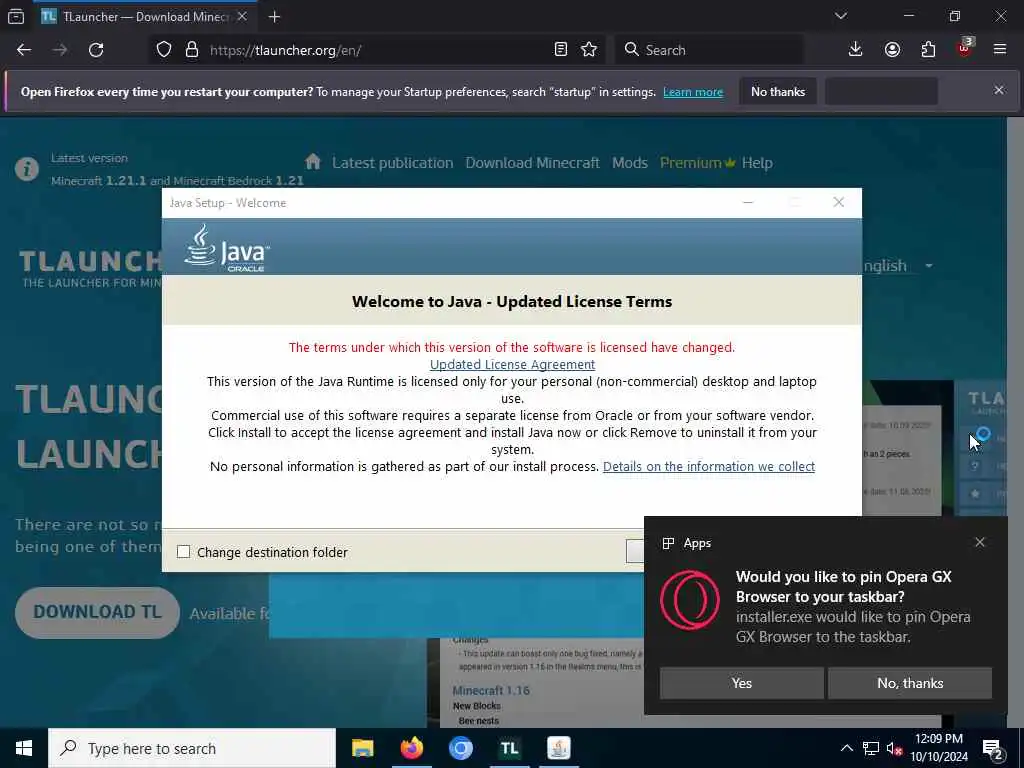Open File Explorer from taskbar

point(362,748)
